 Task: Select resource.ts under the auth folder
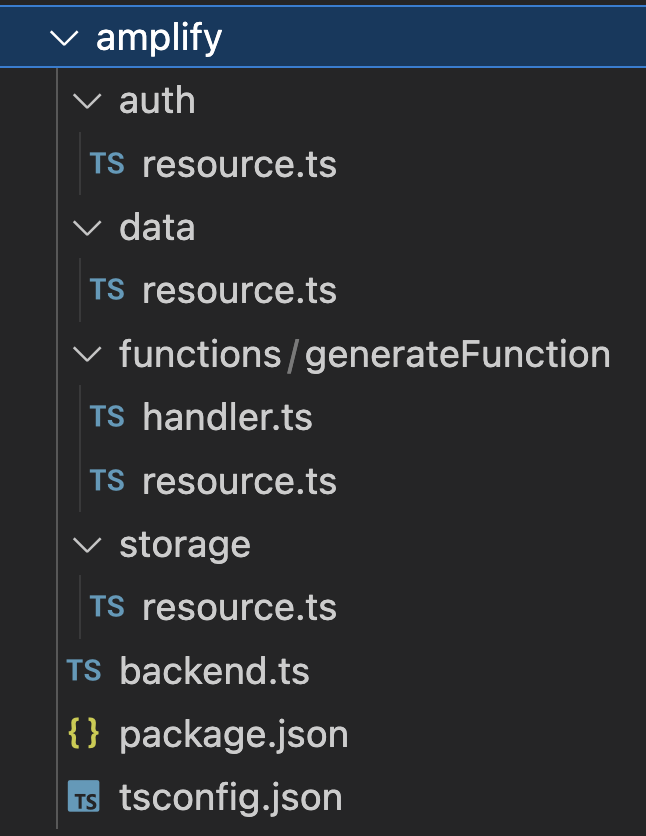238,164
